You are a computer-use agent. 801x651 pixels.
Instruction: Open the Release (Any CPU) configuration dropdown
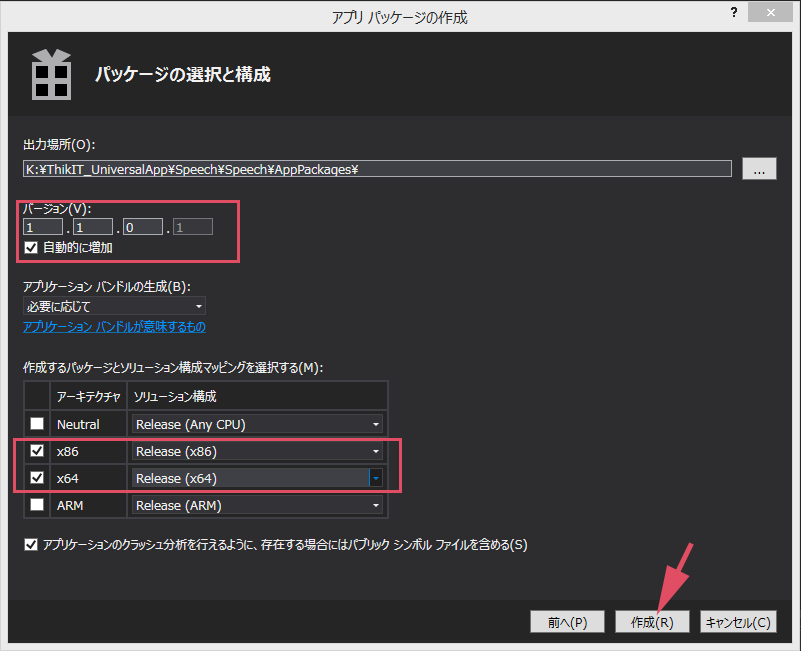[257, 424]
